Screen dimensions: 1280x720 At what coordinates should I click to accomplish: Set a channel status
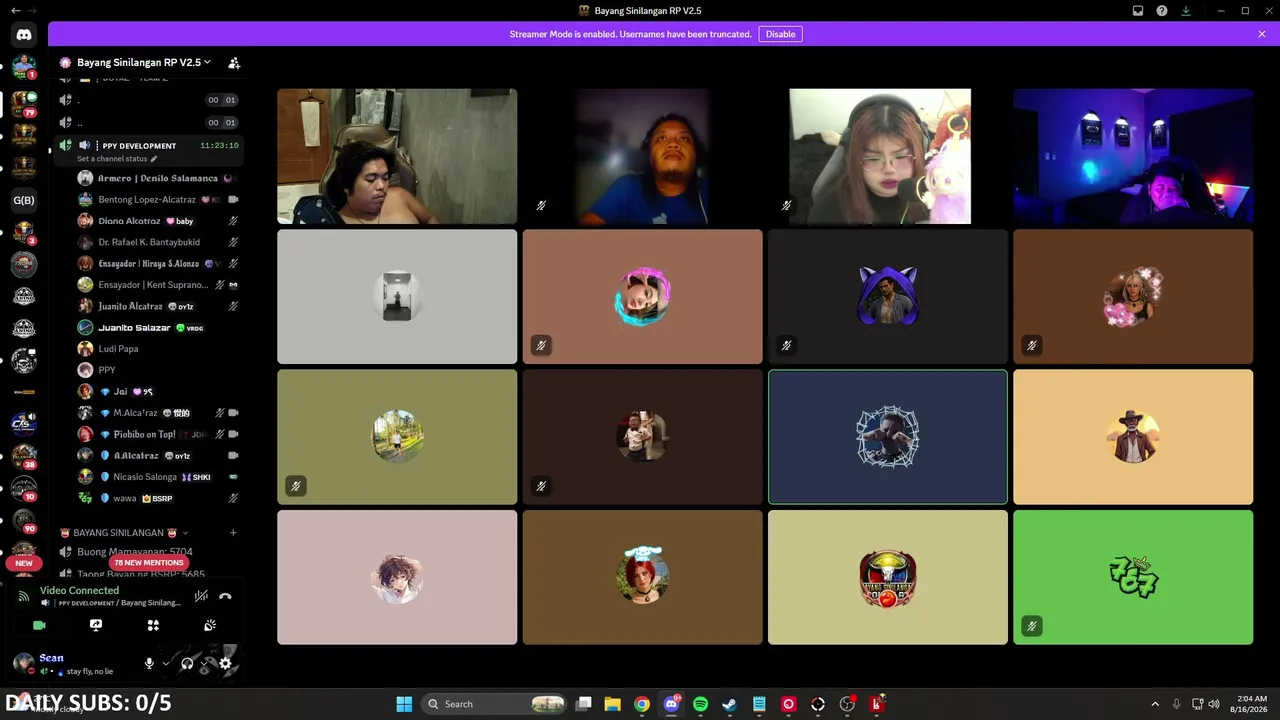click(x=117, y=159)
